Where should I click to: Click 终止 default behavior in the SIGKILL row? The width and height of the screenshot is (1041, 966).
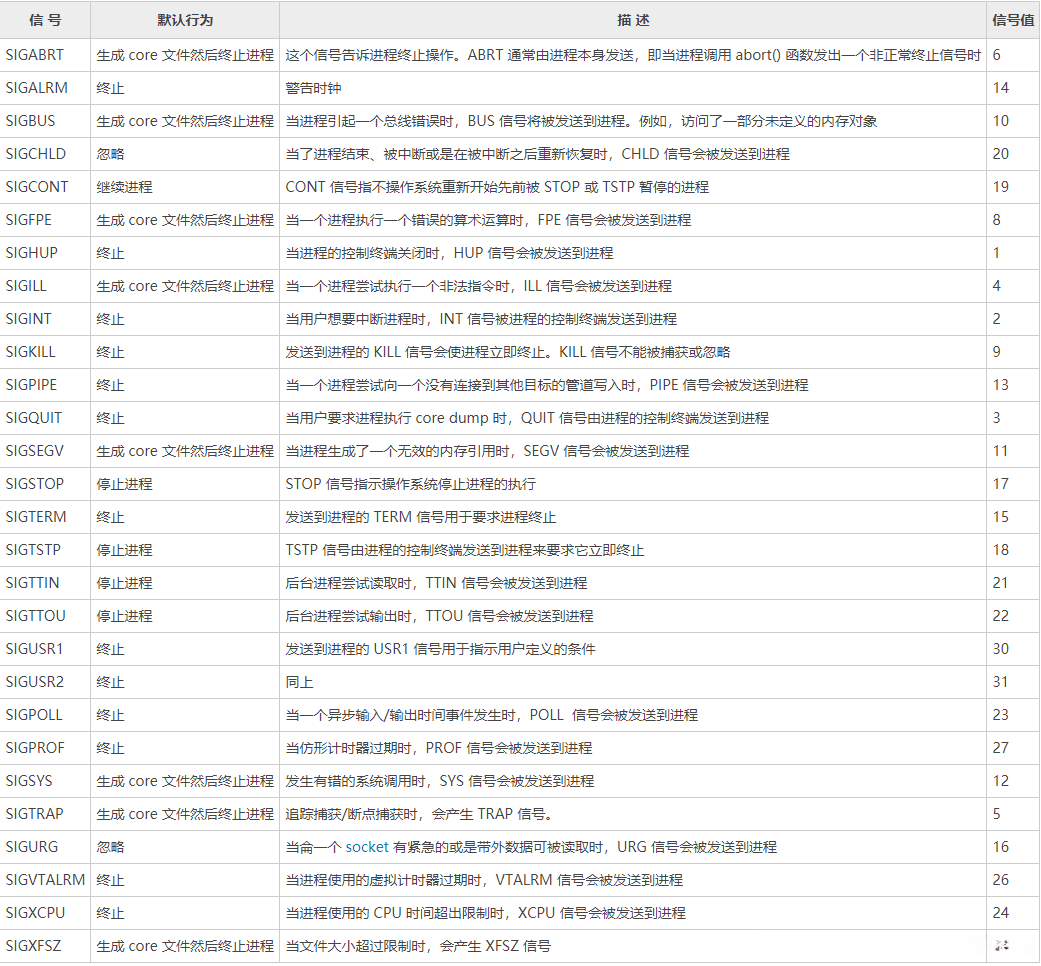click(x=110, y=352)
